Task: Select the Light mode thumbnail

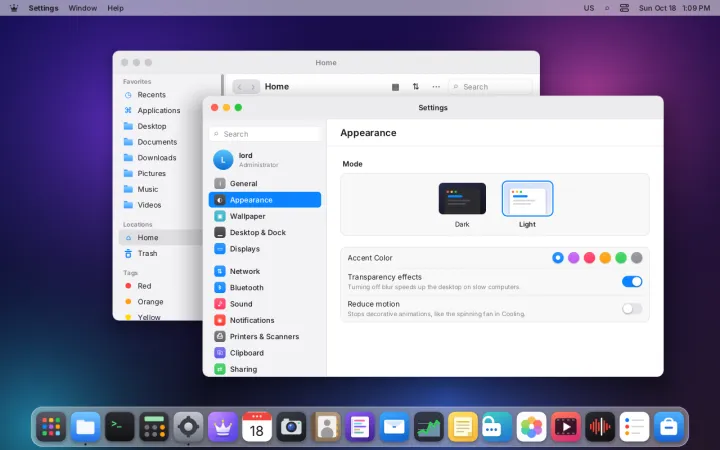Action: [x=527, y=198]
